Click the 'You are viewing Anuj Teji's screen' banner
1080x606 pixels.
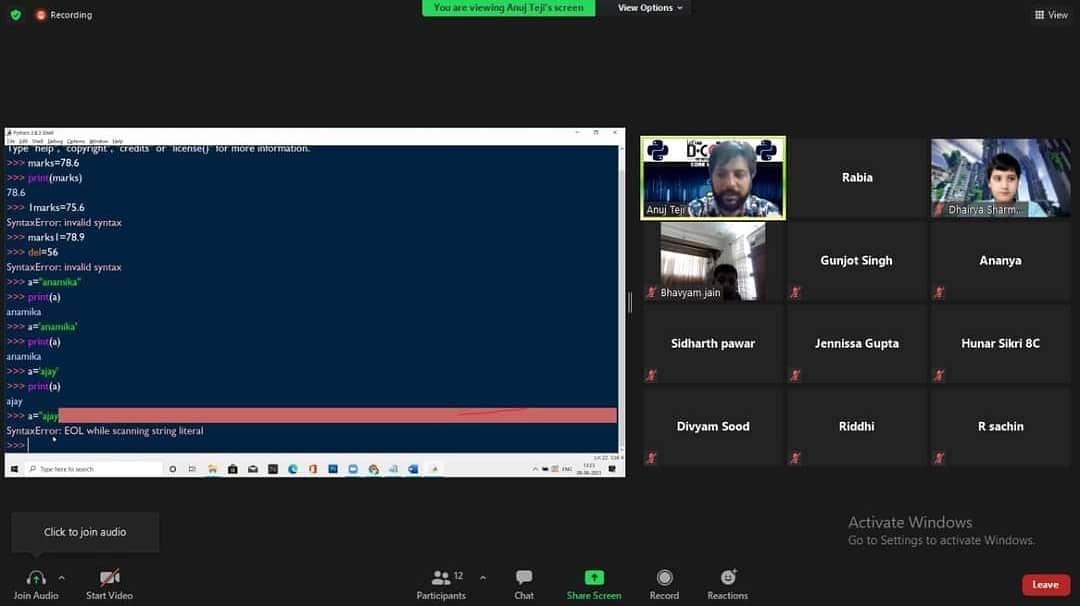[x=508, y=8]
